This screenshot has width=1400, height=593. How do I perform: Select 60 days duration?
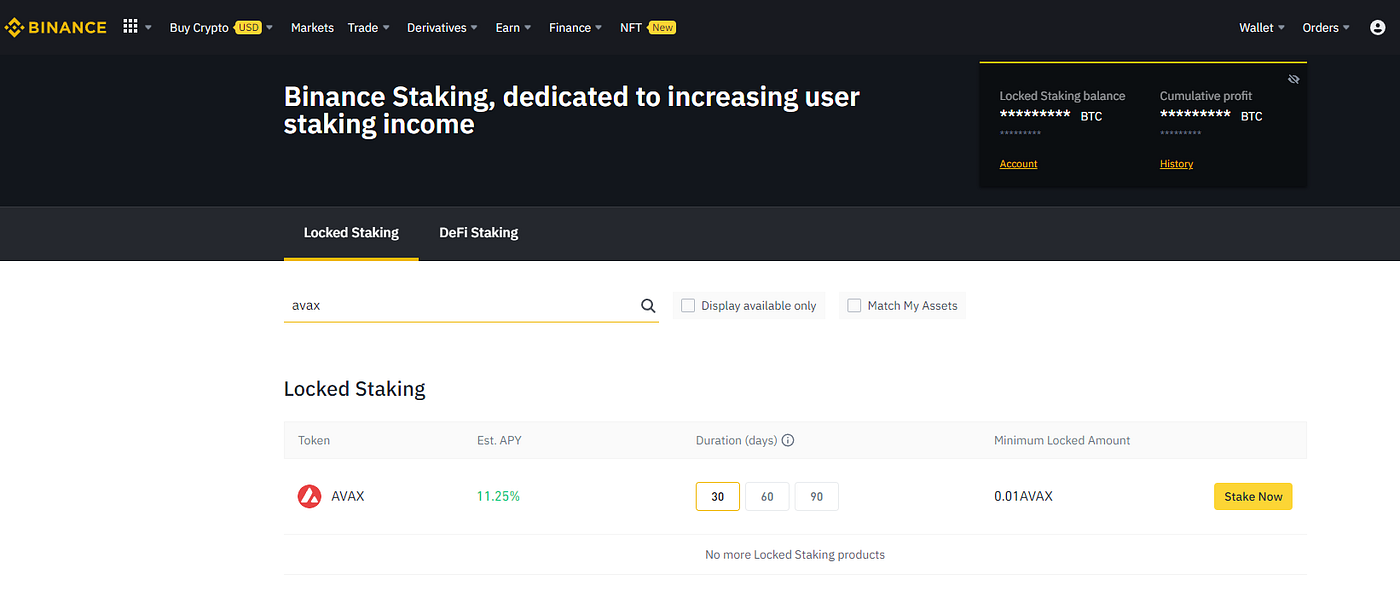coord(767,496)
